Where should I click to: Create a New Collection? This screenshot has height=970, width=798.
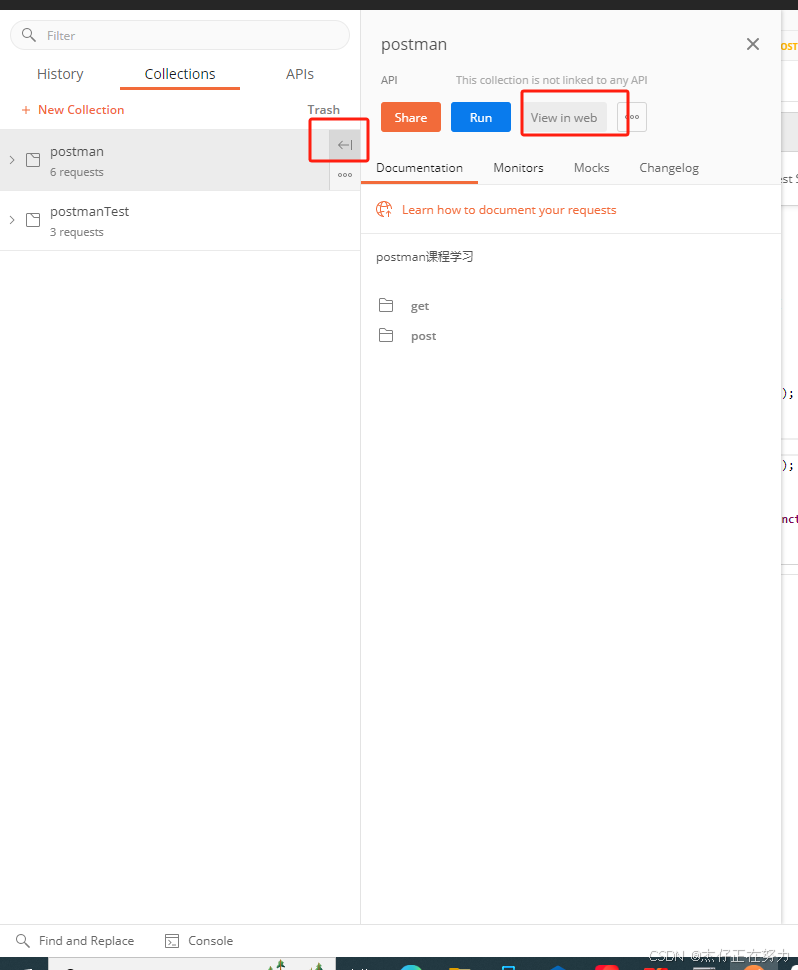click(x=73, y=109)
